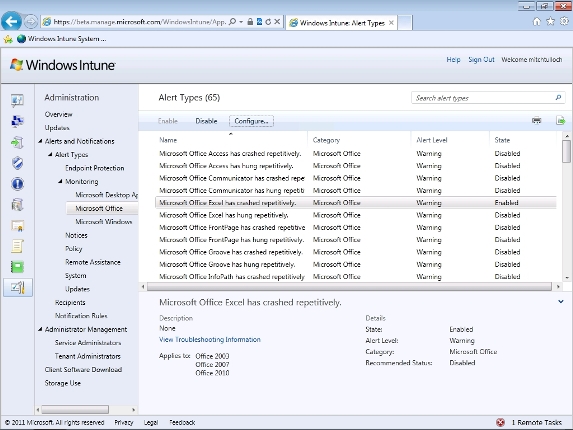Click the navigation tree horizontal scrollbar

click(75, 409)
